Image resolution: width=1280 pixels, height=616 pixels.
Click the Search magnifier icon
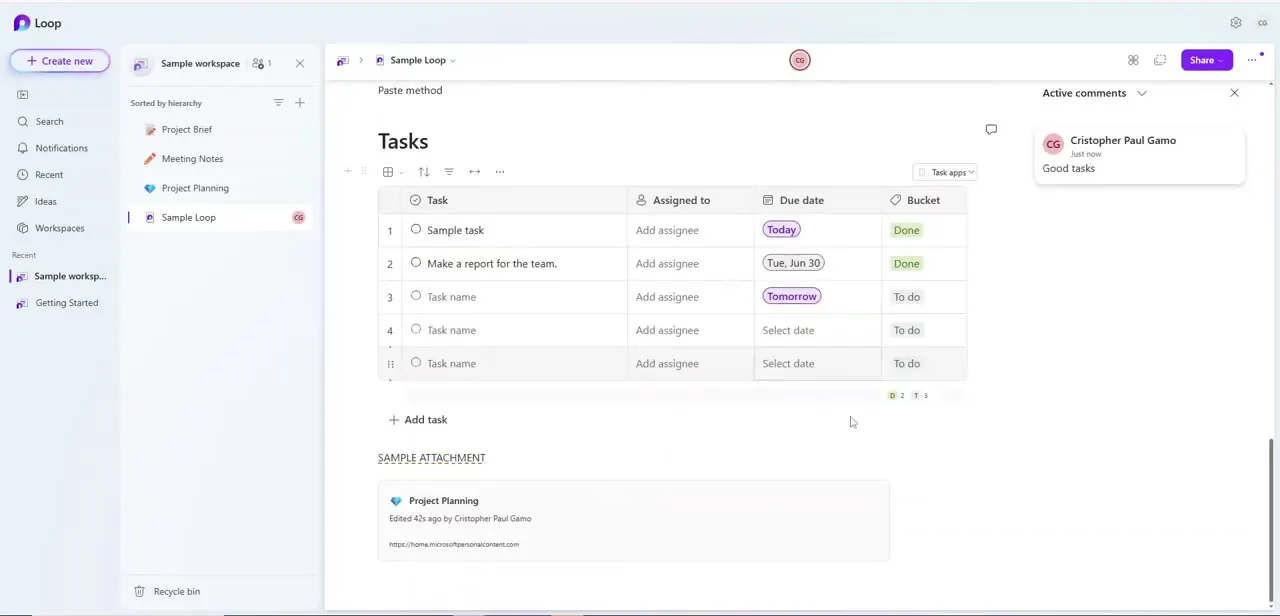22,122
